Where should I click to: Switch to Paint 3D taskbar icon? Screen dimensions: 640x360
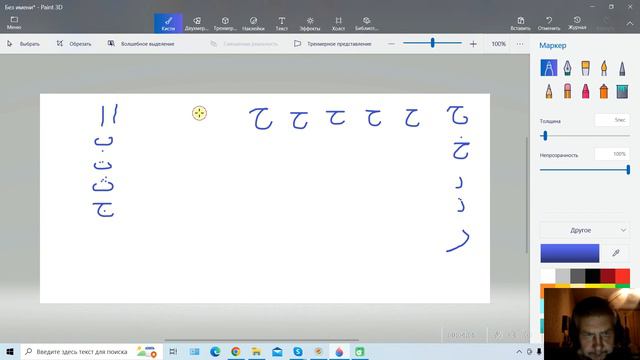pyautogui.click(x=339, y=351)
